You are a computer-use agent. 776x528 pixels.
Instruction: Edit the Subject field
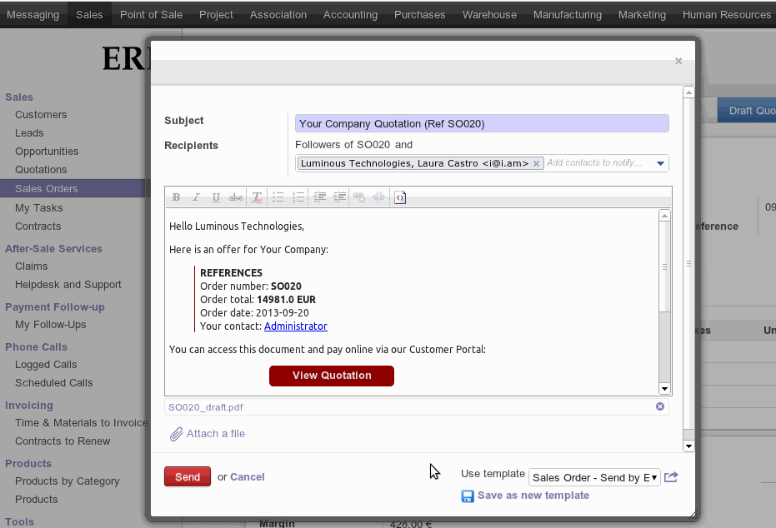pyautogui.click(x=482, y=124)
